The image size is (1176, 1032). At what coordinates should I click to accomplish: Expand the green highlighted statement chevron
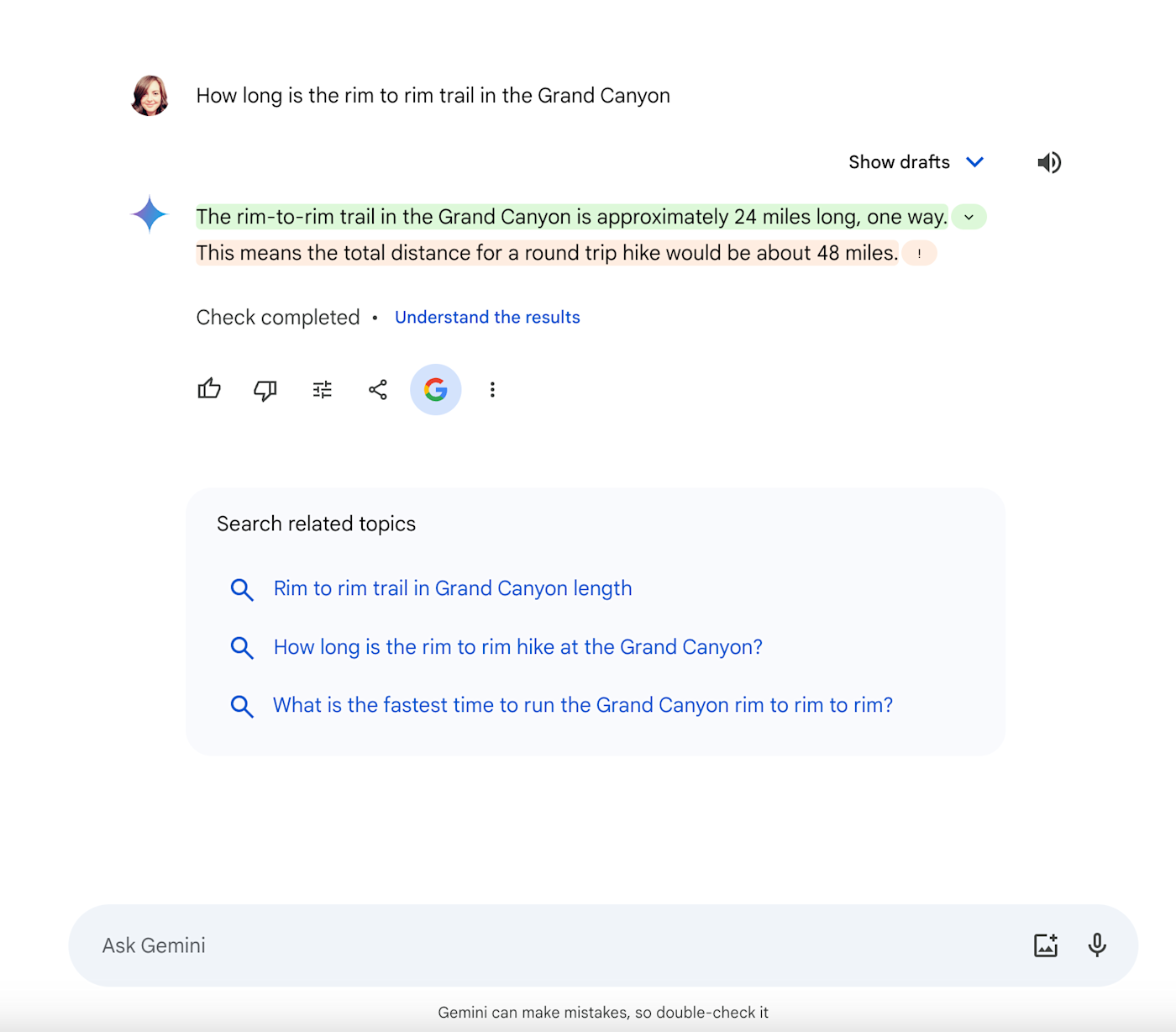coord(969,217)
